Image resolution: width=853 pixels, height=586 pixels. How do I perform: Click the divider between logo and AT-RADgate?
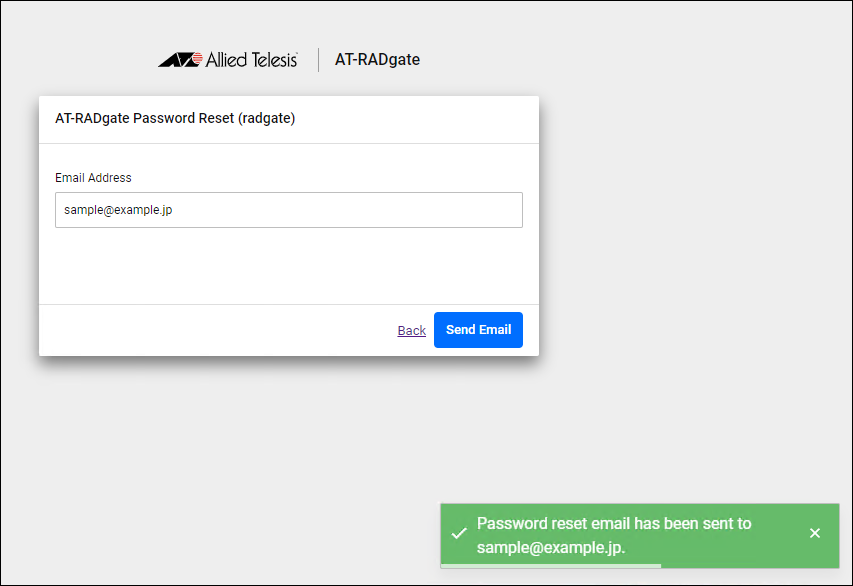point(318,60)
